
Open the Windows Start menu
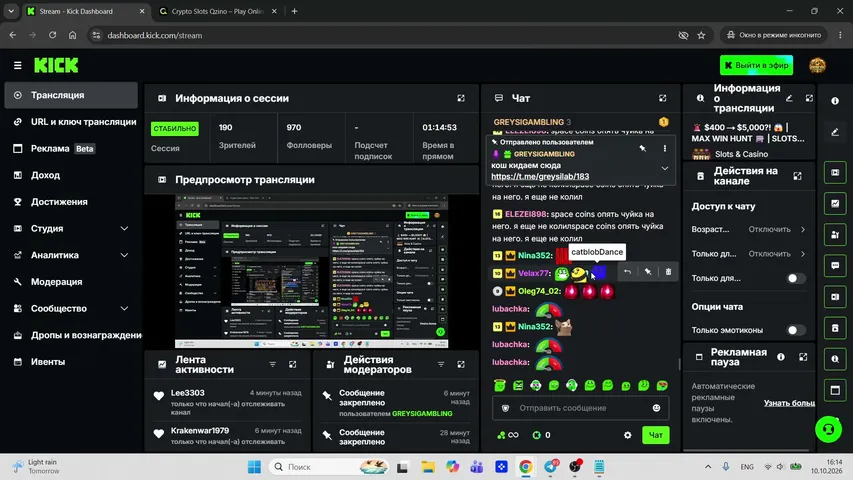254,466
